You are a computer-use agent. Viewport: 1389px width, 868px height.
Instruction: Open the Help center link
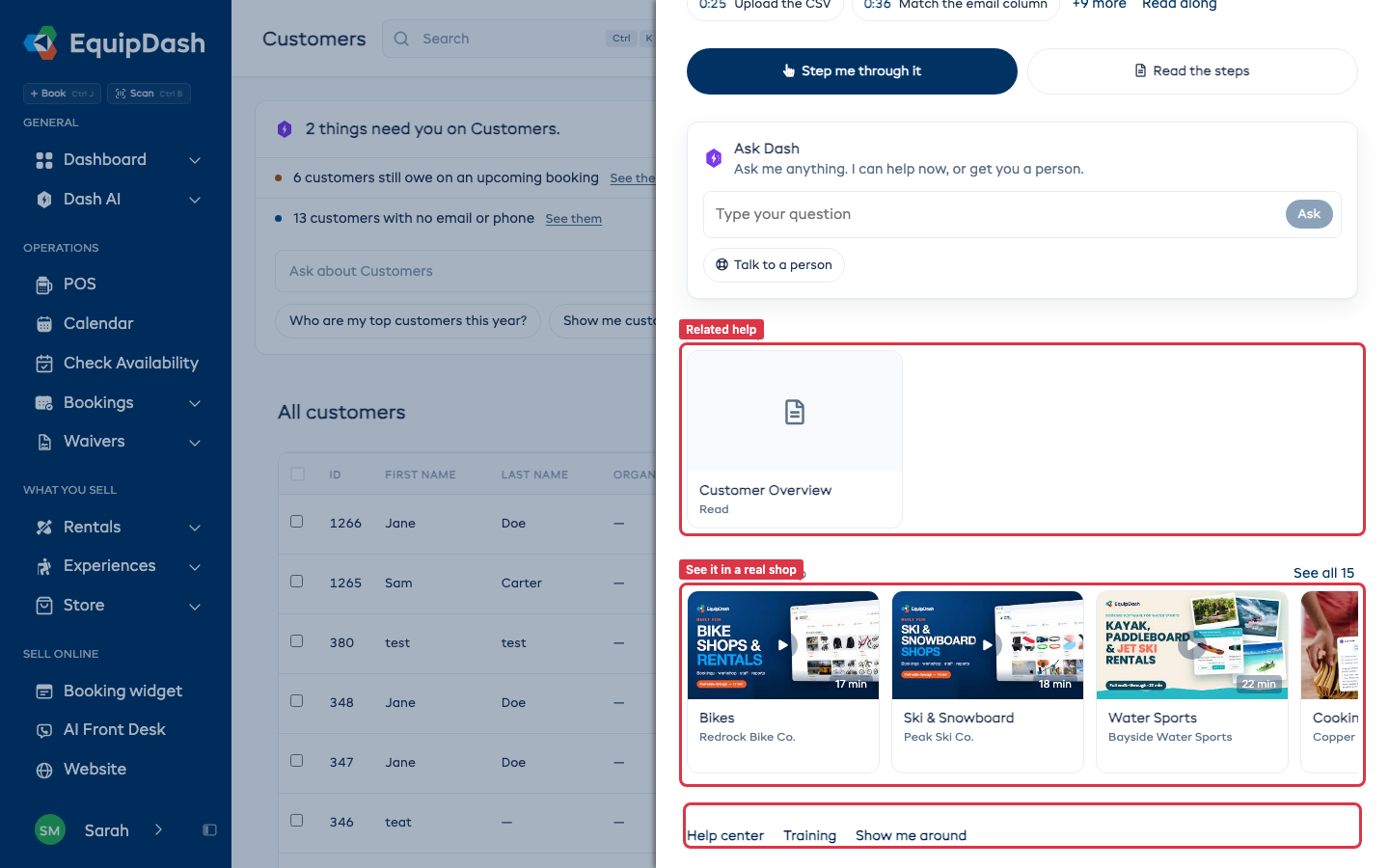pyautogui.click(x=725, y=835)
